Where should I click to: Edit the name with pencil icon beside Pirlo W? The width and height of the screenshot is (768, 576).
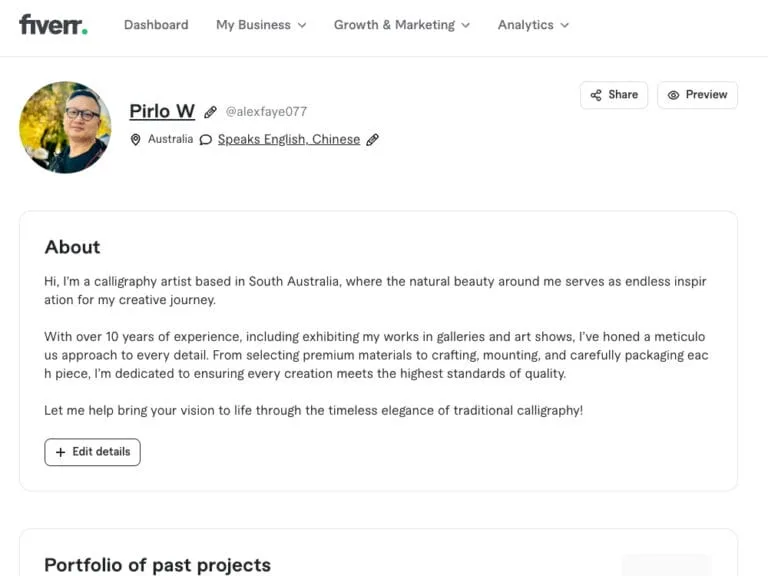(x=210, y=112)
